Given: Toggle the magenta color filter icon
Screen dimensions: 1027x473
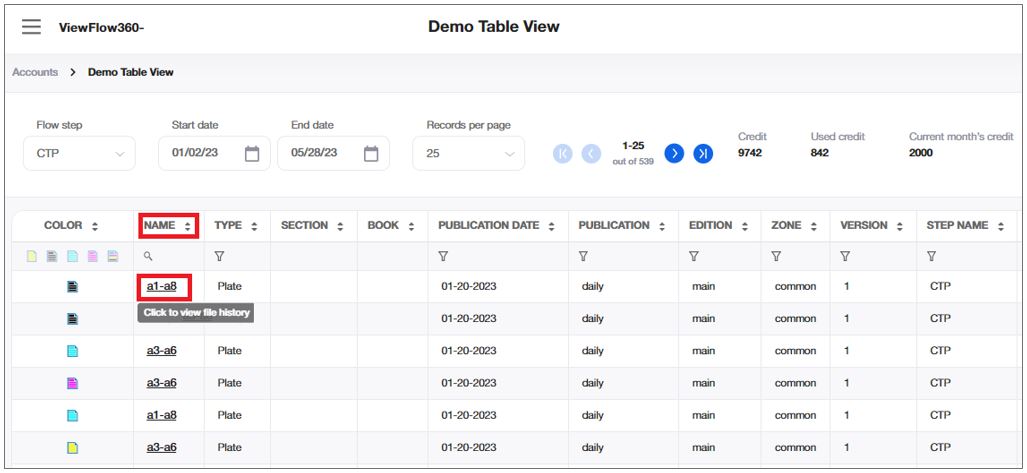Looking at the screenshot, I should (92, 257).
